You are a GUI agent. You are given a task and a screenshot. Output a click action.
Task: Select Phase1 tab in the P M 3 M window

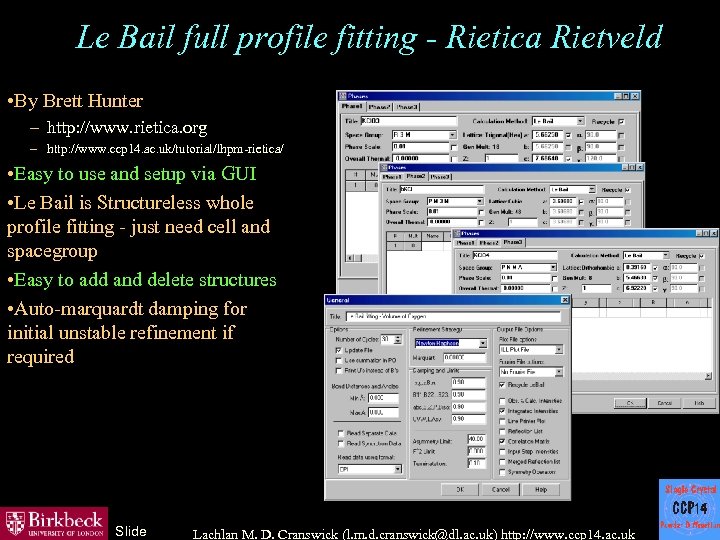pos(392,177)
